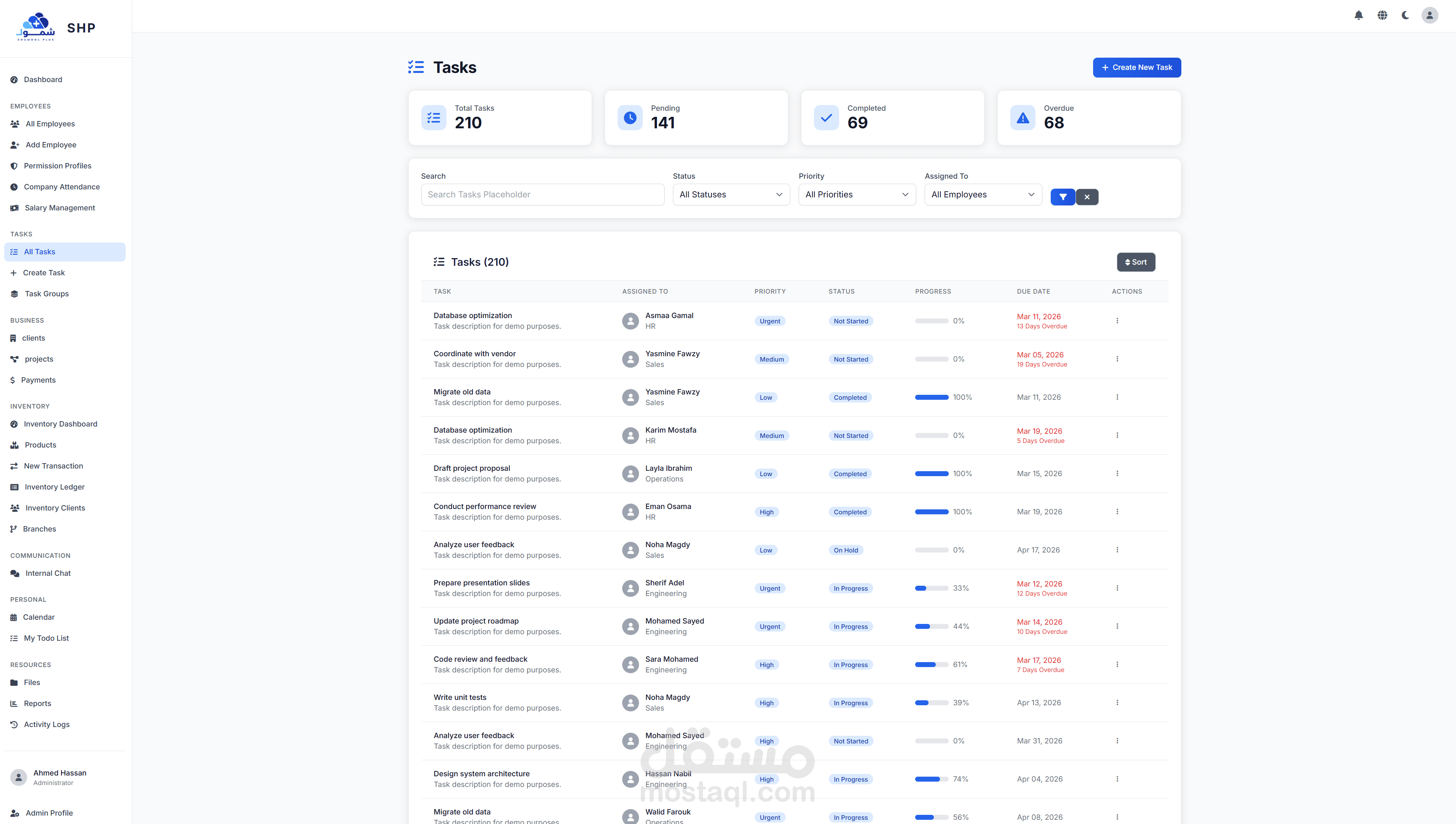Go to Task Groups in sidebar

pos(47,294)
